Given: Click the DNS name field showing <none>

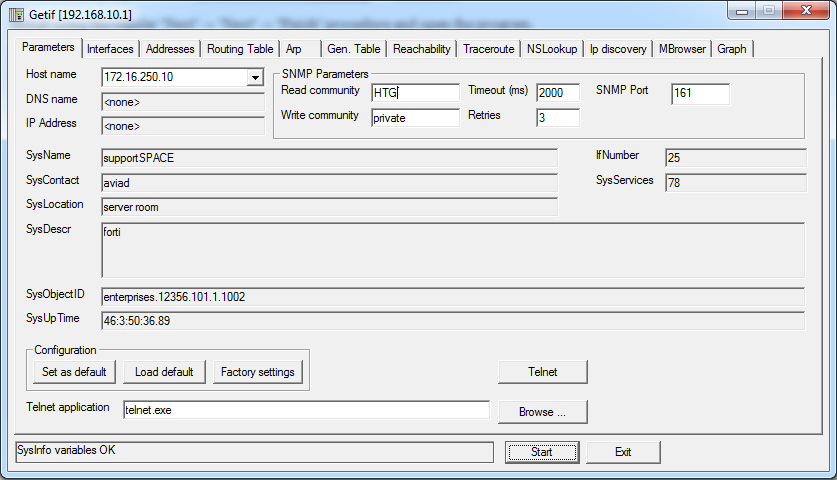Looking at the screenshot, I should [183, 102].
